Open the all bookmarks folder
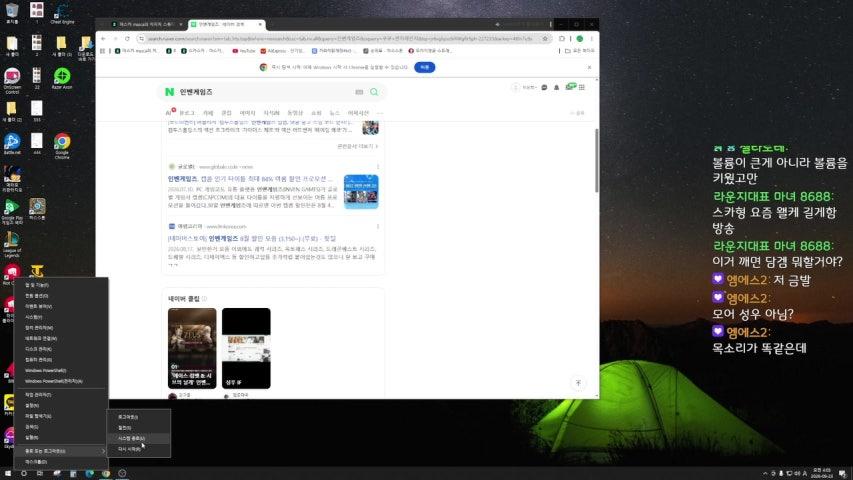 580,51
